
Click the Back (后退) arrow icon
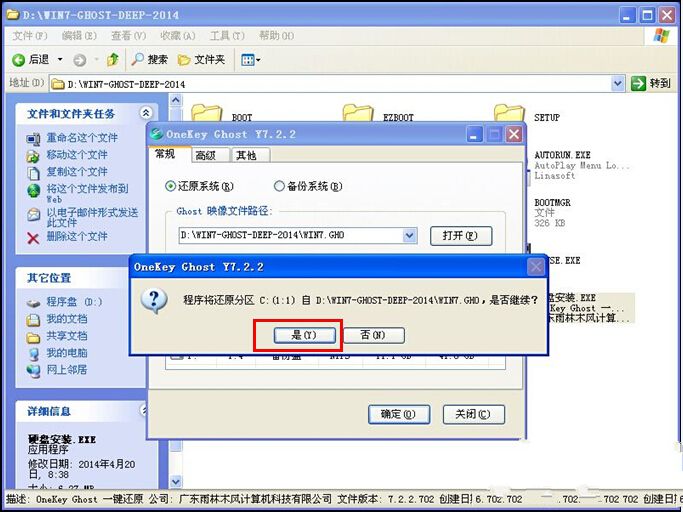click(18, 60)
